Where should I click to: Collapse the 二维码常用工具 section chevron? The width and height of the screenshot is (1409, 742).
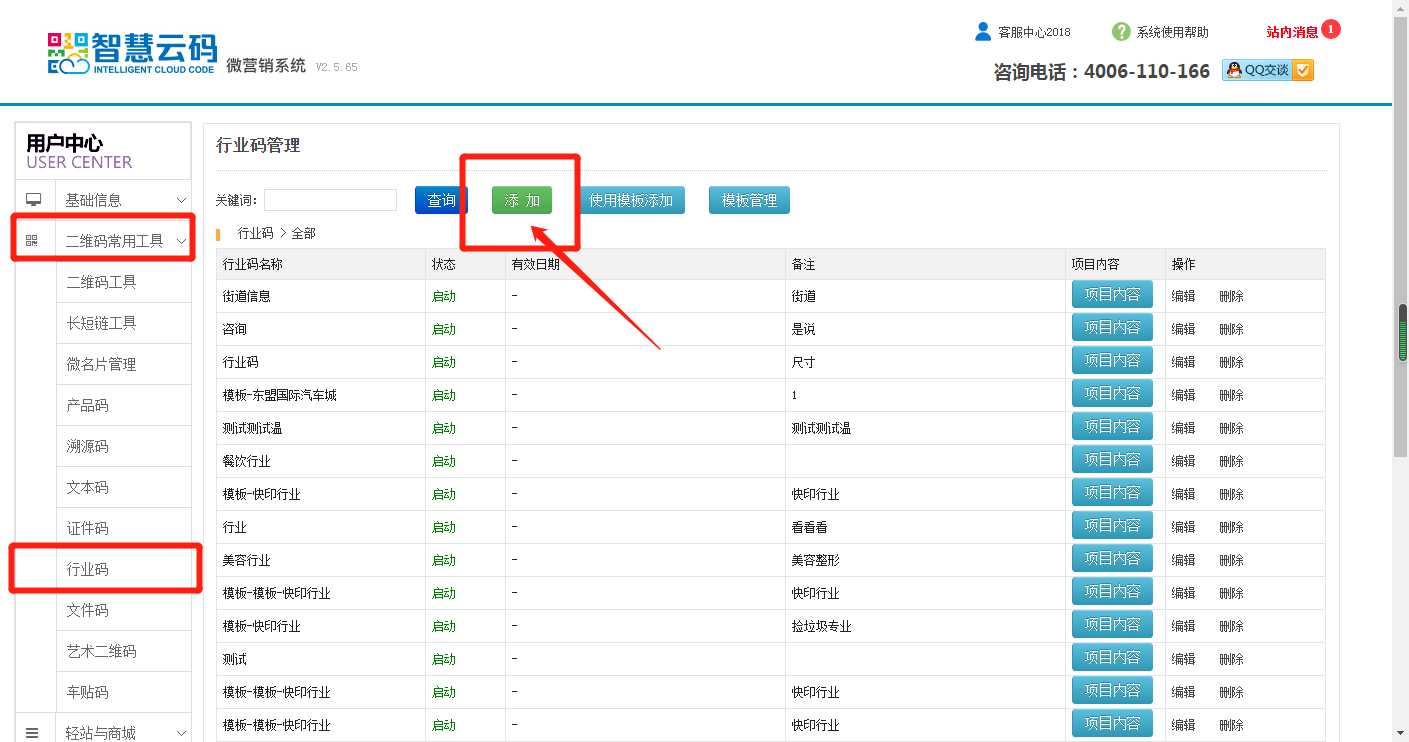181,241
